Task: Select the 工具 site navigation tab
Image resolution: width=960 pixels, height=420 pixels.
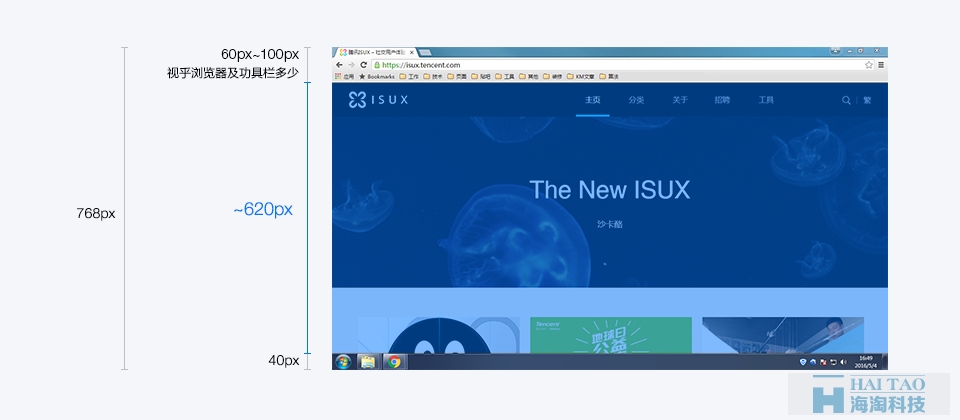Action: [766, 100]
